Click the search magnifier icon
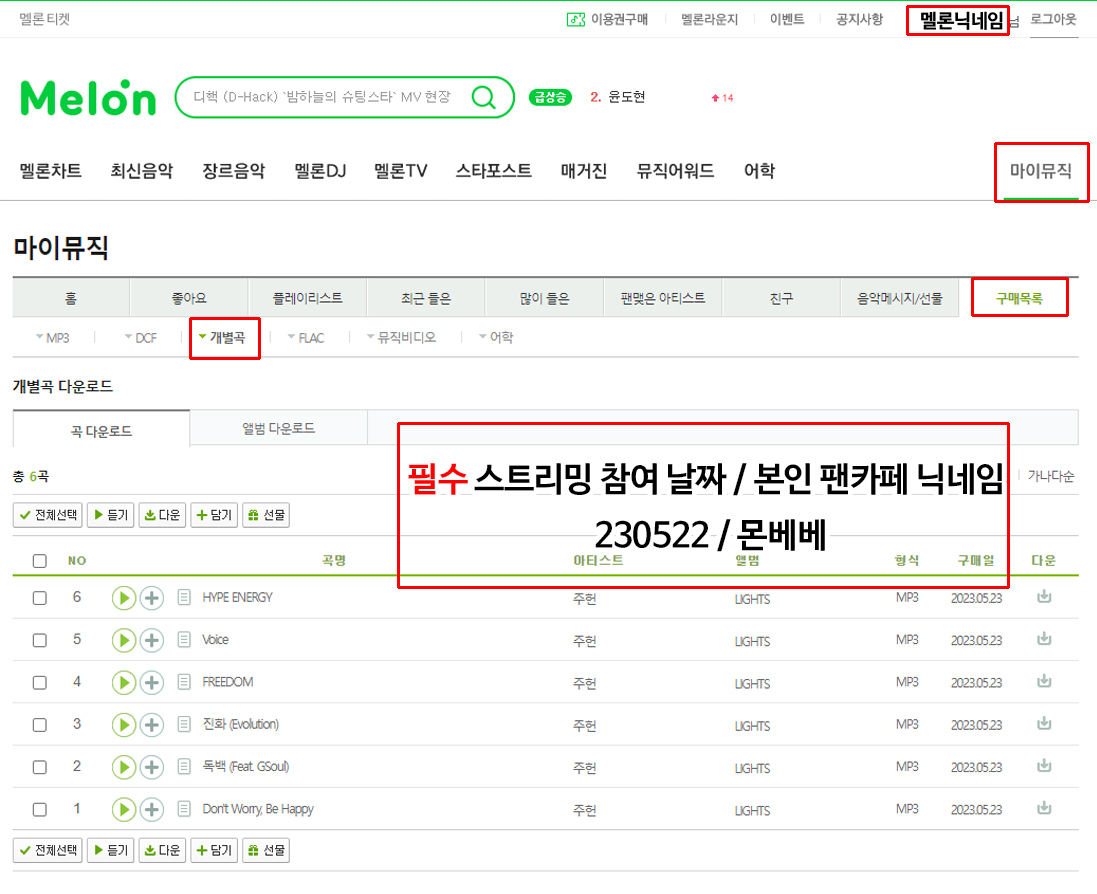 [x=483, y=97]
